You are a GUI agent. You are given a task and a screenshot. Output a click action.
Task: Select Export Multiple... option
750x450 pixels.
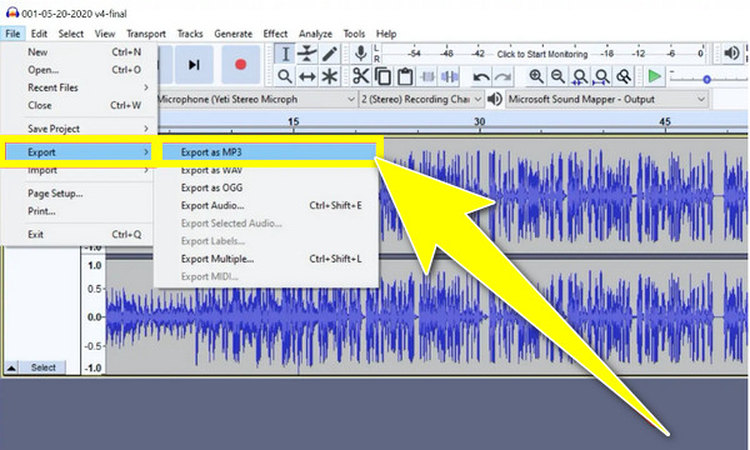pyautogui.click(x=267, y=259)
